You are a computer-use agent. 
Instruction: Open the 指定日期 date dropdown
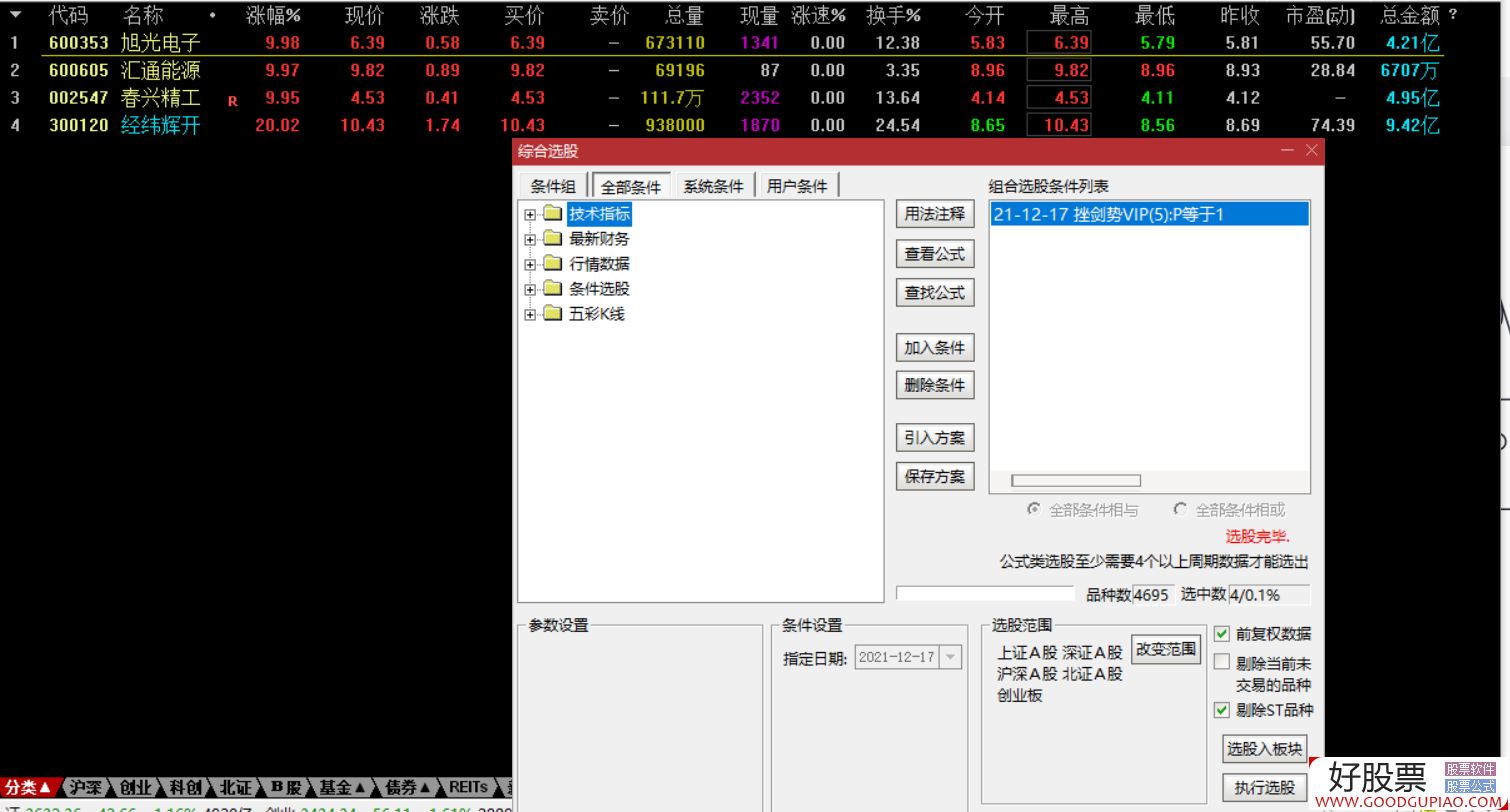coord(950,657)
